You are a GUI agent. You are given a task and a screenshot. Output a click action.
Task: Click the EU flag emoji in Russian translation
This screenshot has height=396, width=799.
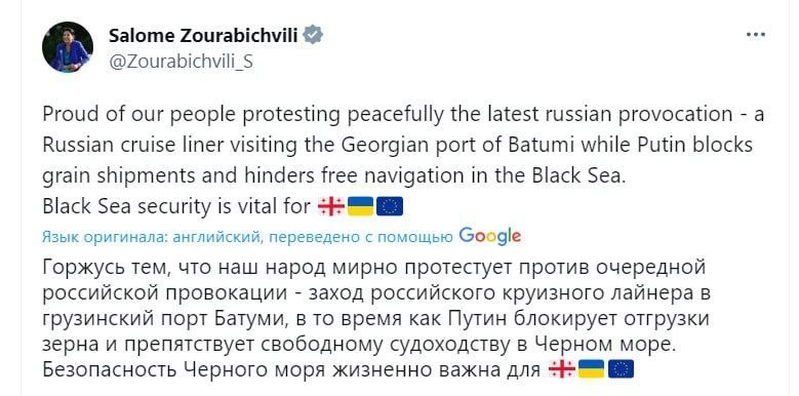pos(621,369)
